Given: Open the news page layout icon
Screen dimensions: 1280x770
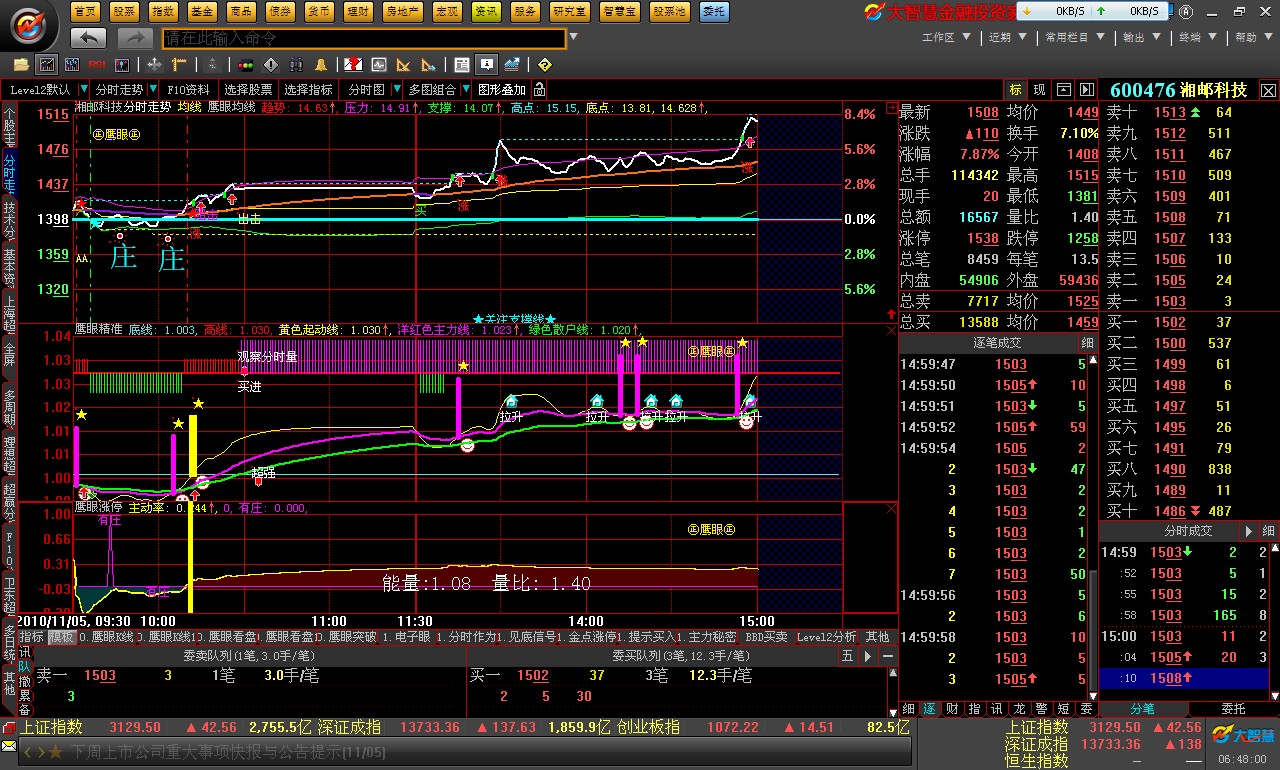Looking at the screenshot, I should (461, 65).
